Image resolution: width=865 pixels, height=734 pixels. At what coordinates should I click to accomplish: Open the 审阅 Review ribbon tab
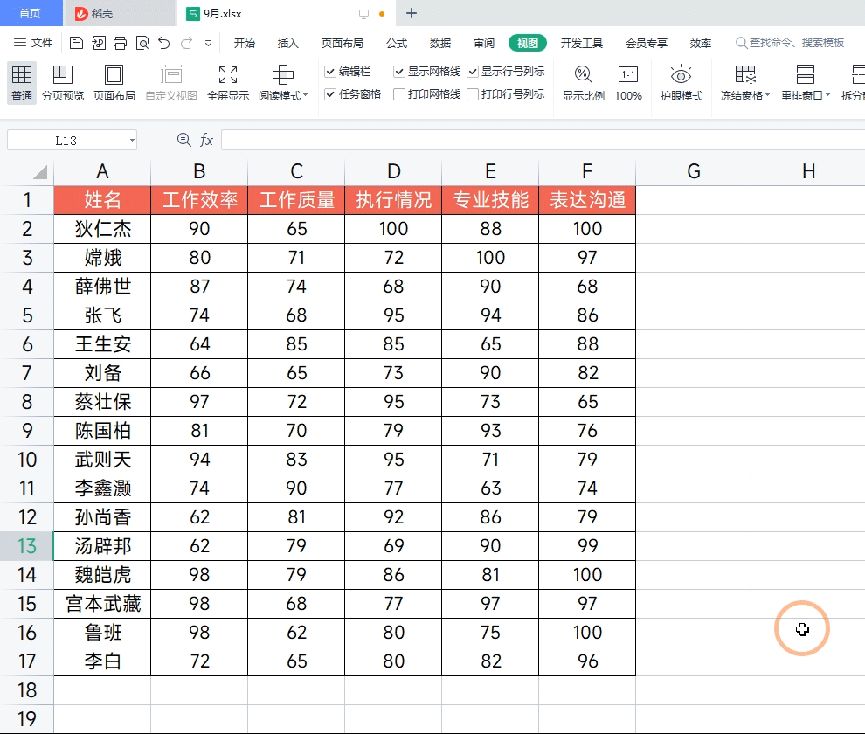484,43
